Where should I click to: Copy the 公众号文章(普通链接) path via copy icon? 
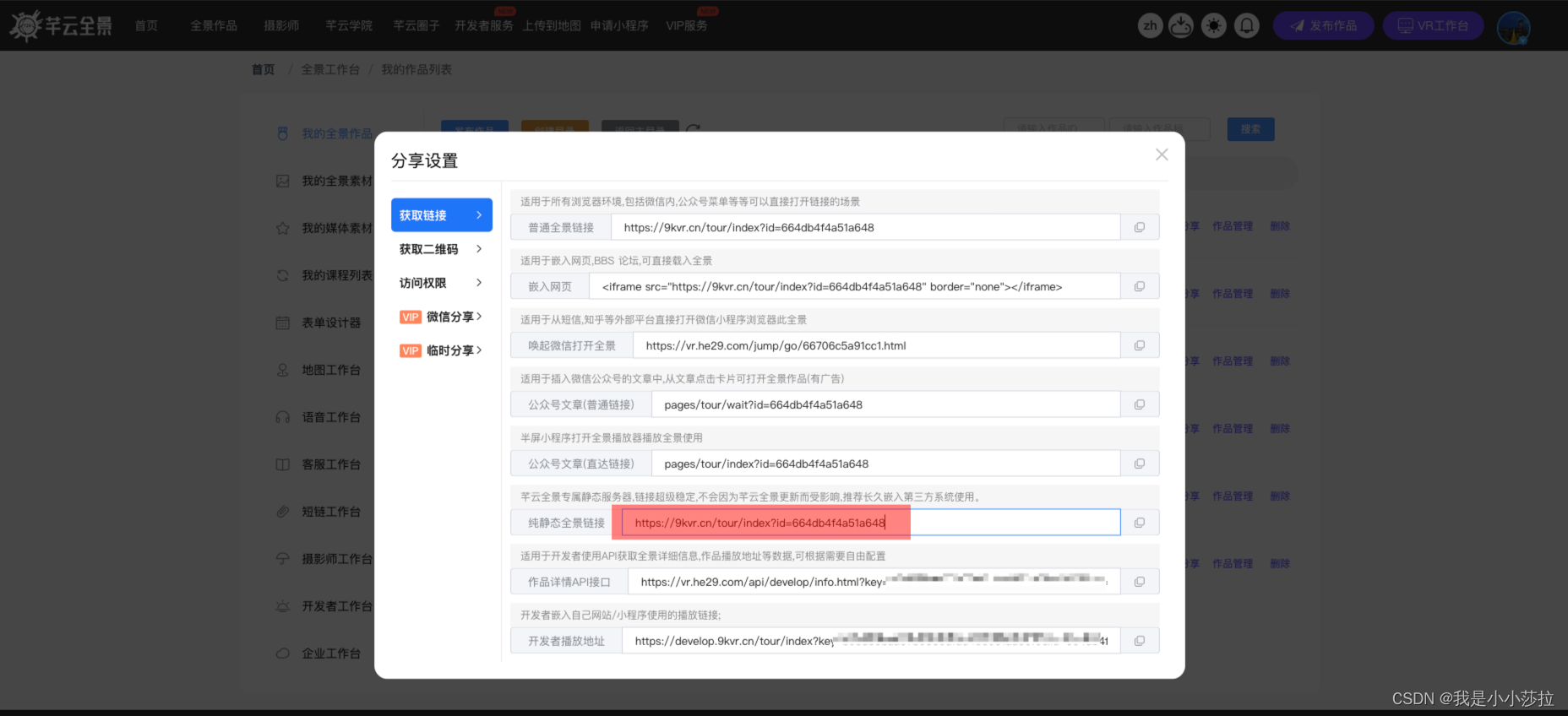coord(1140,404)
